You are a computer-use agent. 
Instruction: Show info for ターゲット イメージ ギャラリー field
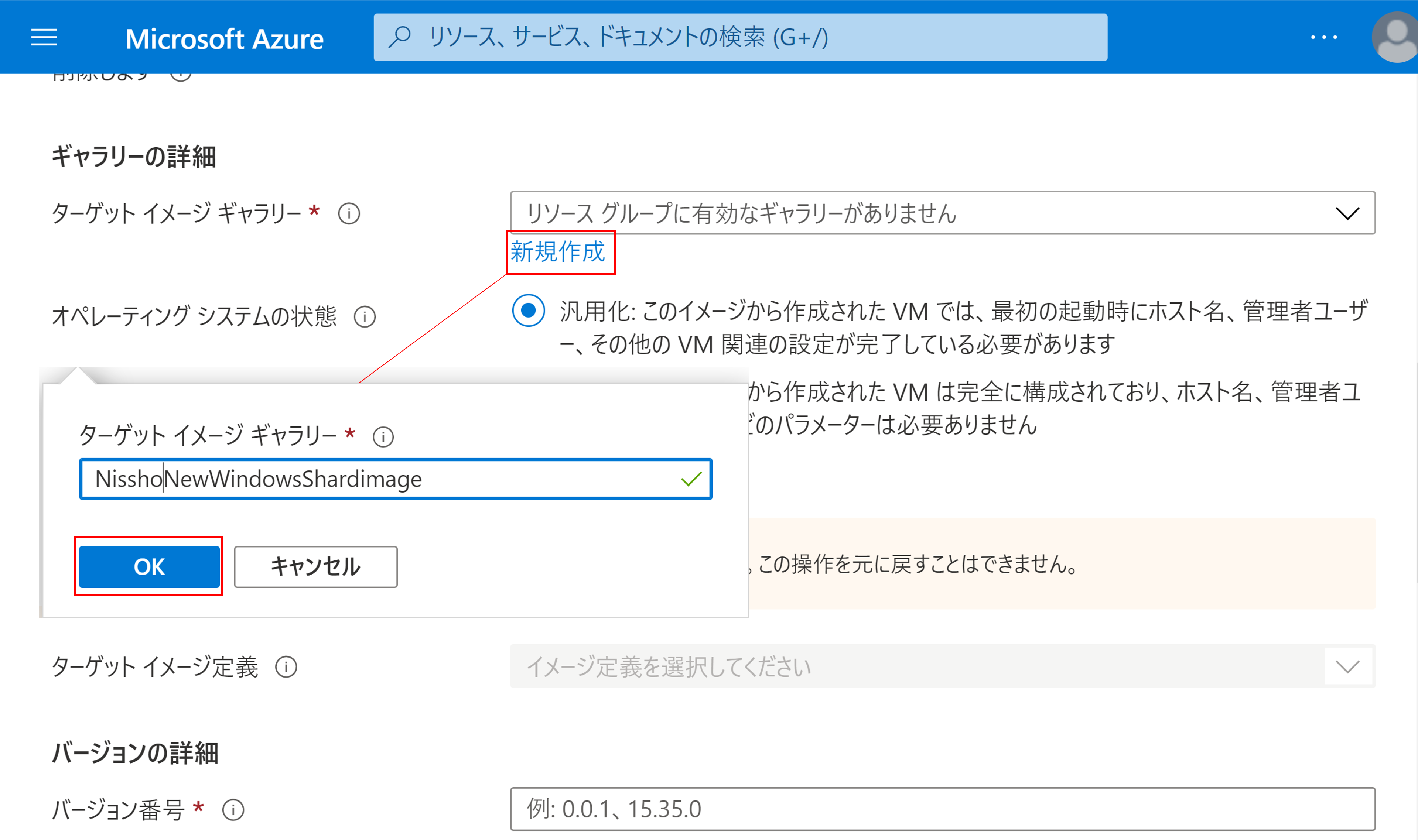click(349, 214)
